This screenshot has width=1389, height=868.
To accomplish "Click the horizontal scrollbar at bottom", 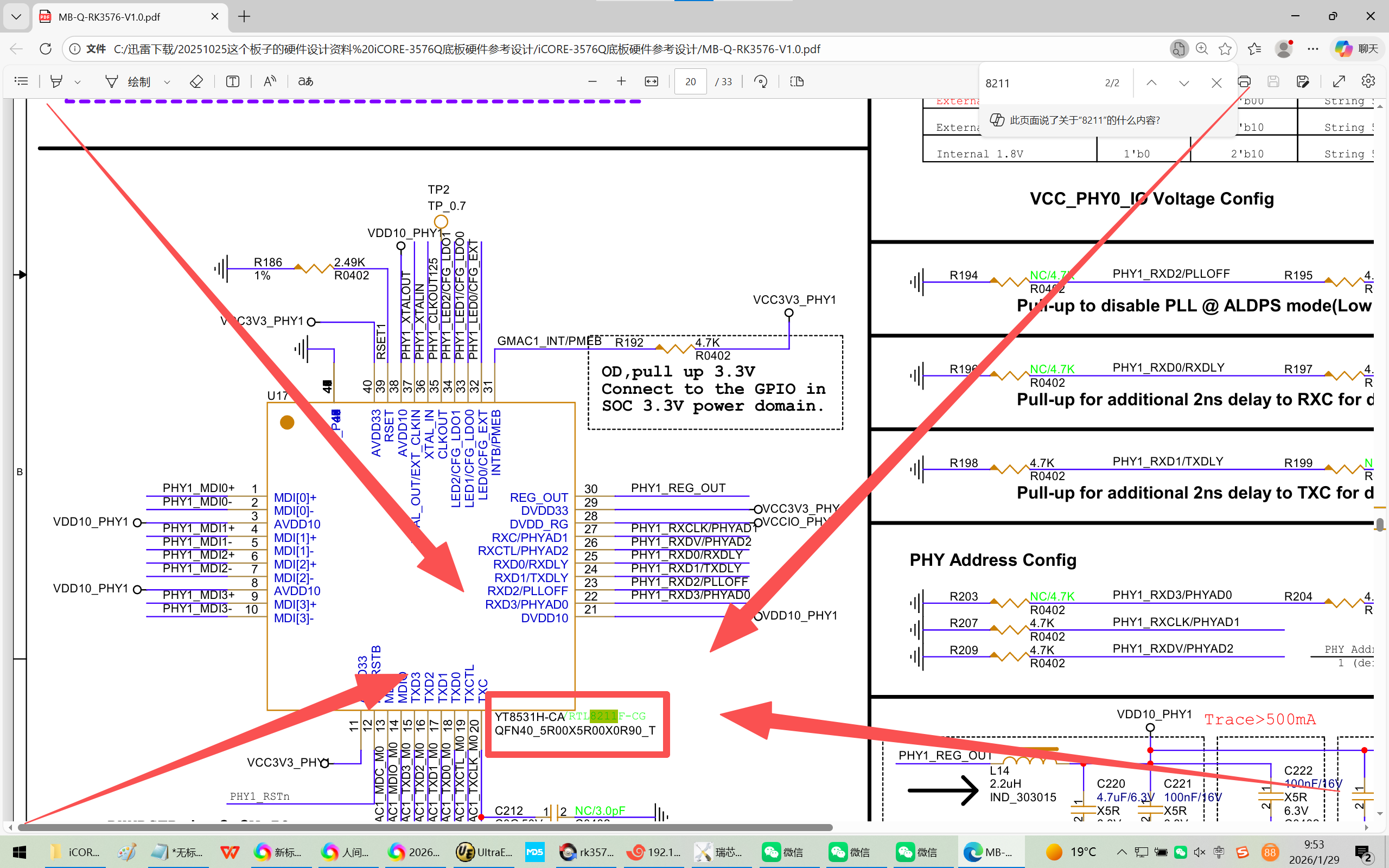I will pos(425,827).
